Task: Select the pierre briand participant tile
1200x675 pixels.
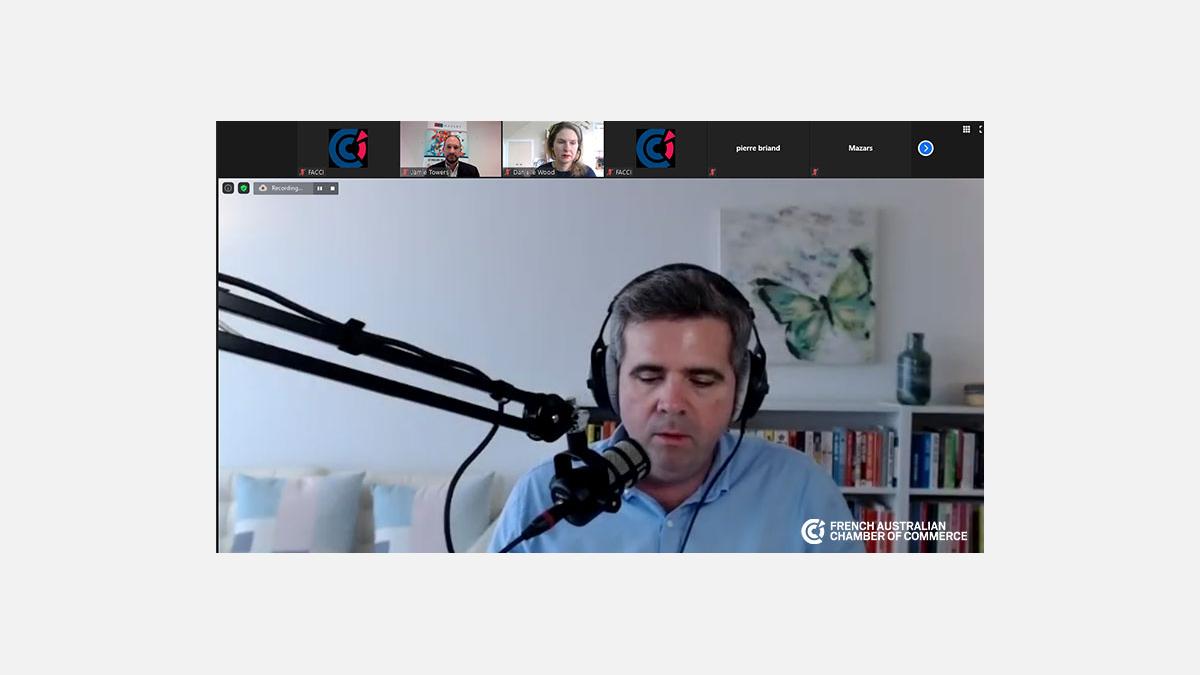Action: 758,148
